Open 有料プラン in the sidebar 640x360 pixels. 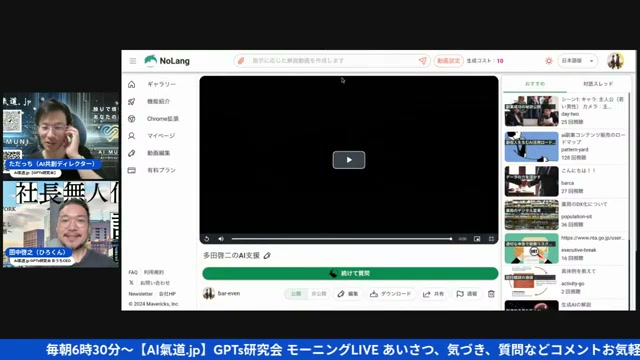click(162, 170)
